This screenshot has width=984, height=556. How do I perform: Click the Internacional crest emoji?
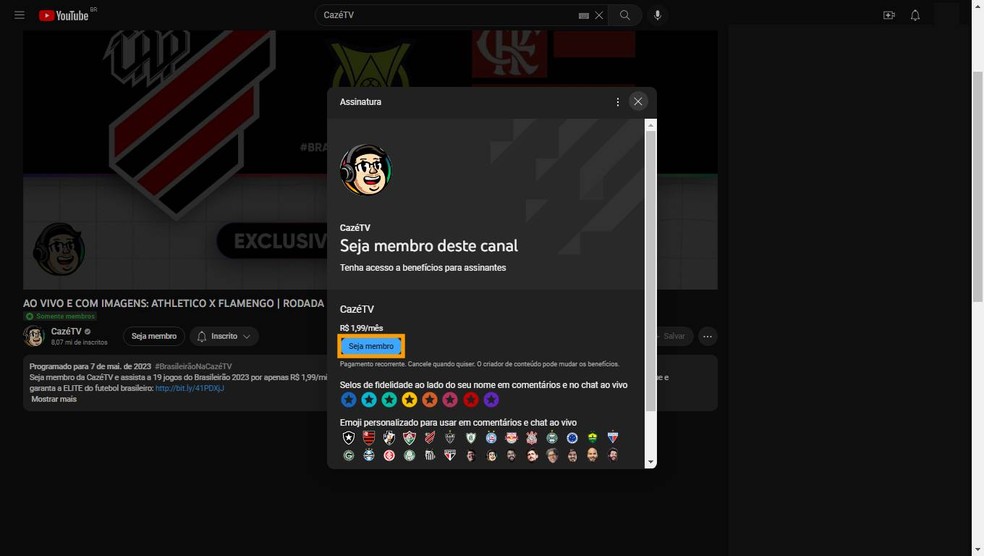click(389, 456)
